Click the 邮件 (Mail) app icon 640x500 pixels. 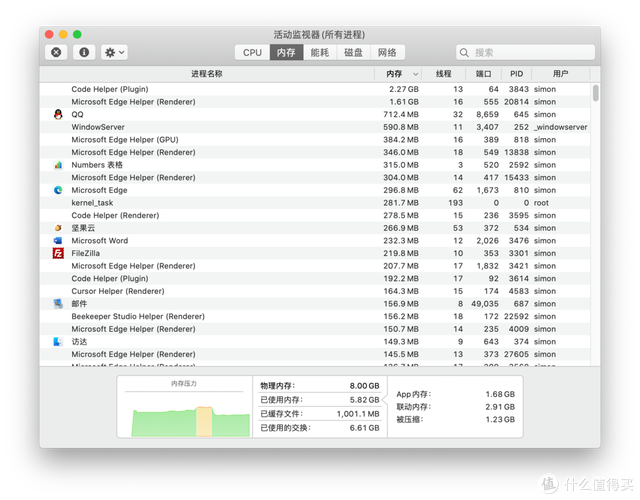[57, 304]
